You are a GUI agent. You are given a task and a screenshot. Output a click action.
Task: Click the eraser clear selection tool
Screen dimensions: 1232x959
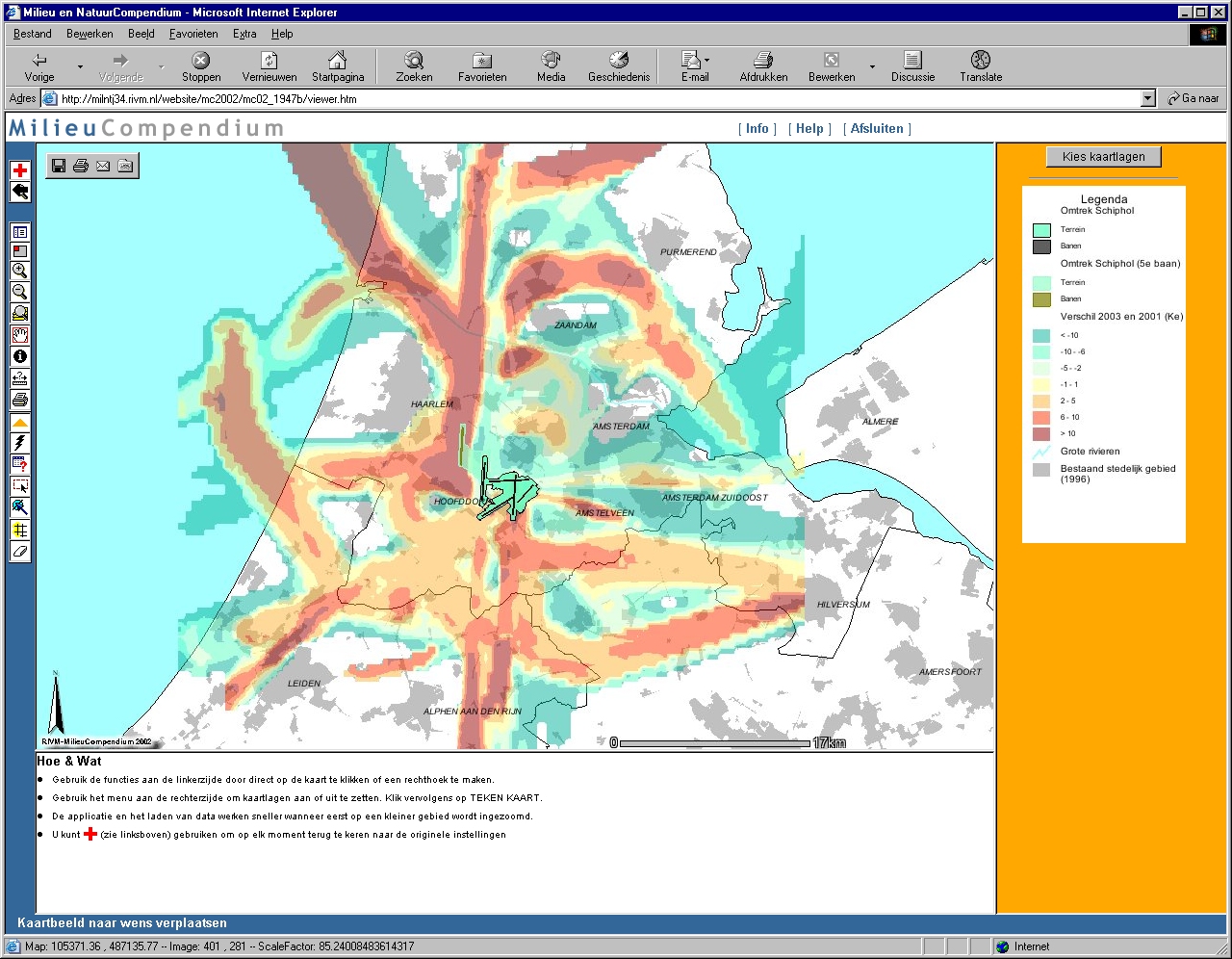19,552
